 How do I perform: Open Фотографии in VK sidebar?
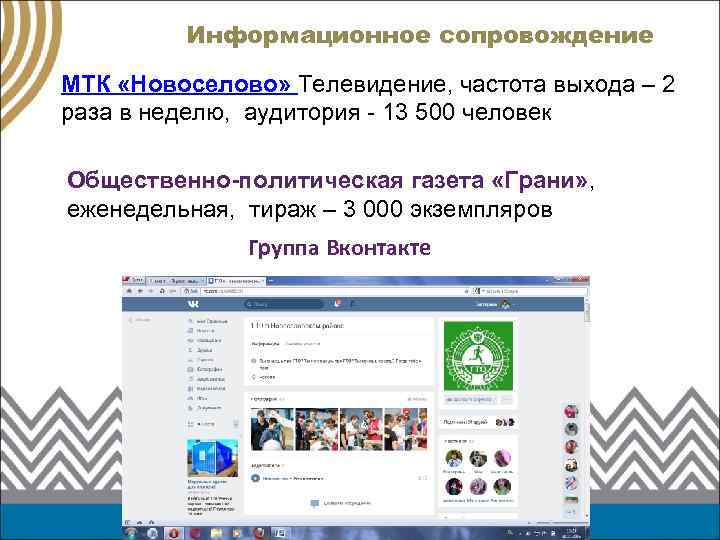click(206, 369)
